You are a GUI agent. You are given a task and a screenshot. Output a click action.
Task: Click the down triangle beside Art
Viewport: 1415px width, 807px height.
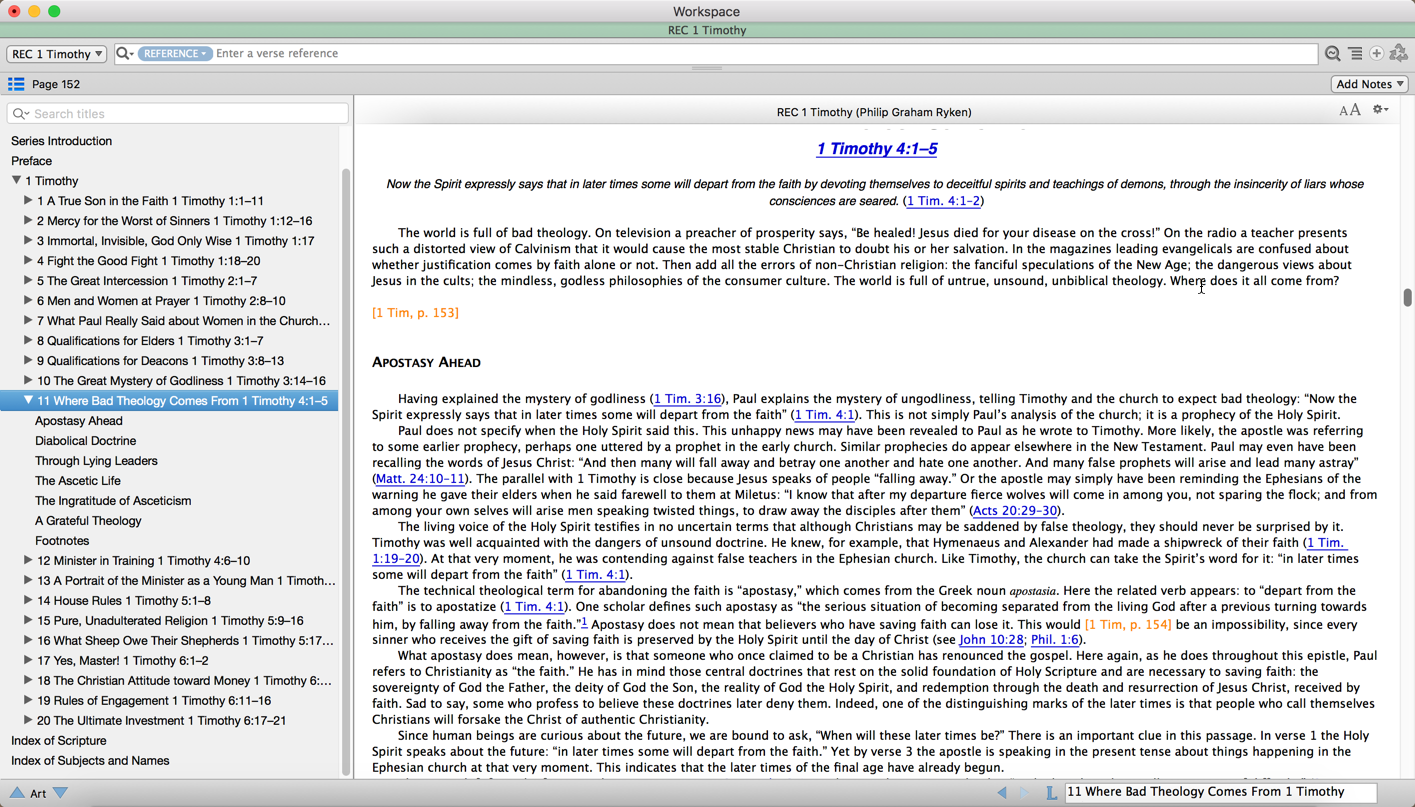pyautogui.click(x=61, y=793)
